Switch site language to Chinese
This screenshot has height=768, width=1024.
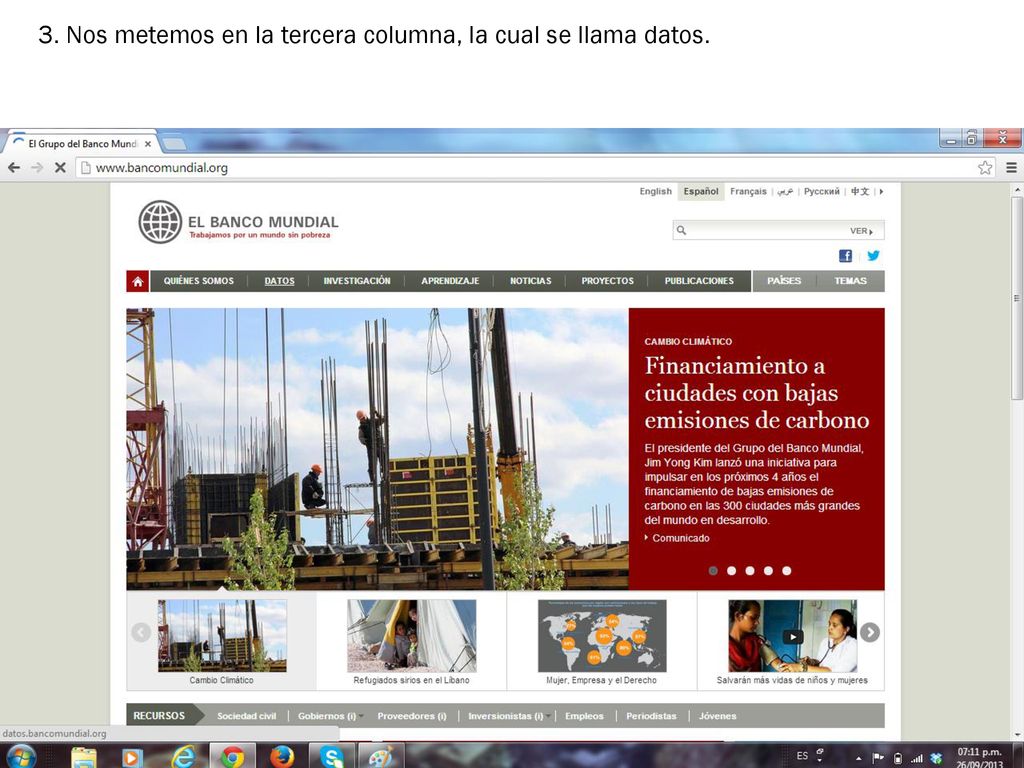(x=860, y=191)
